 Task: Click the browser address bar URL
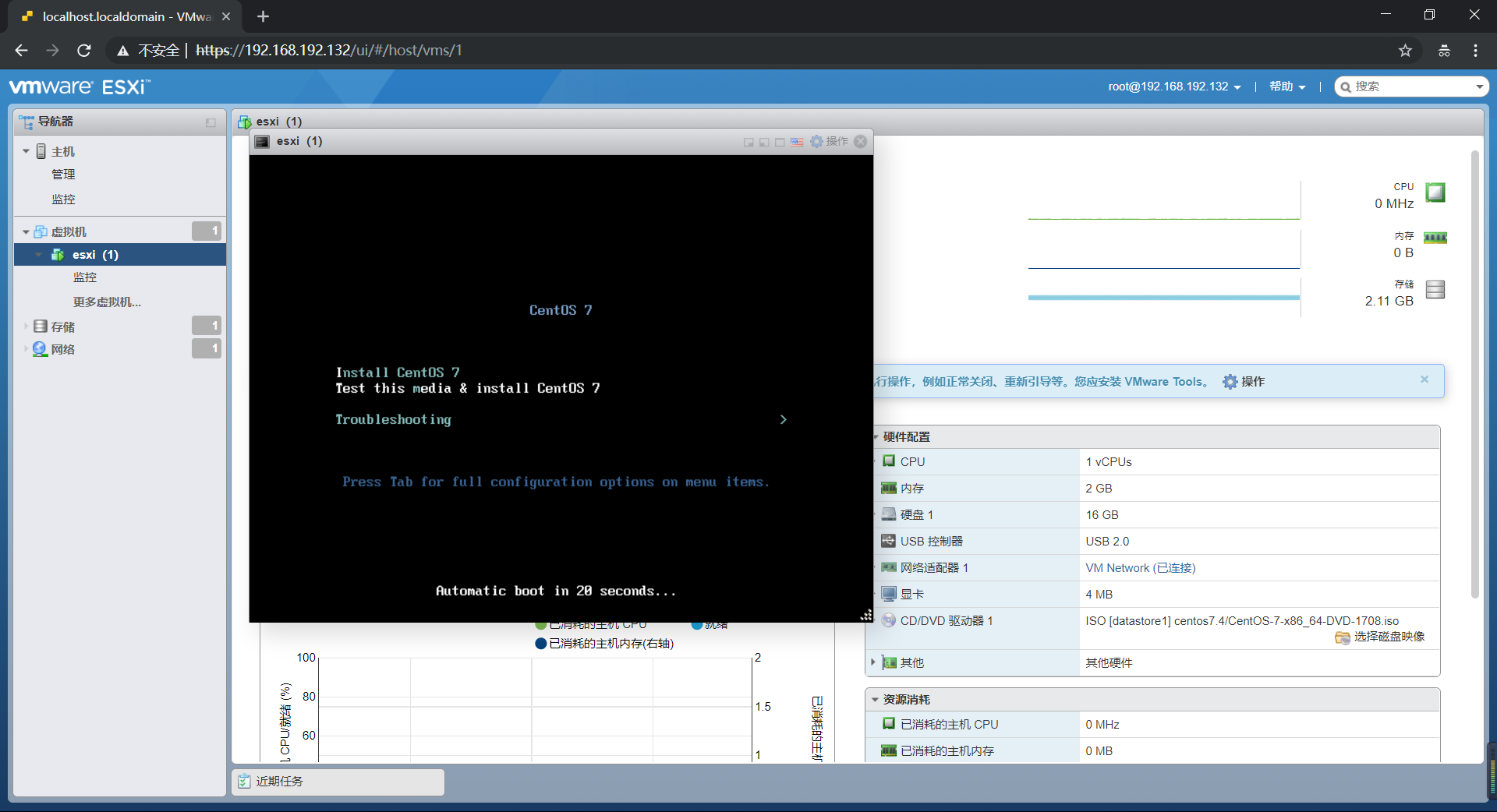coord(329,51)
